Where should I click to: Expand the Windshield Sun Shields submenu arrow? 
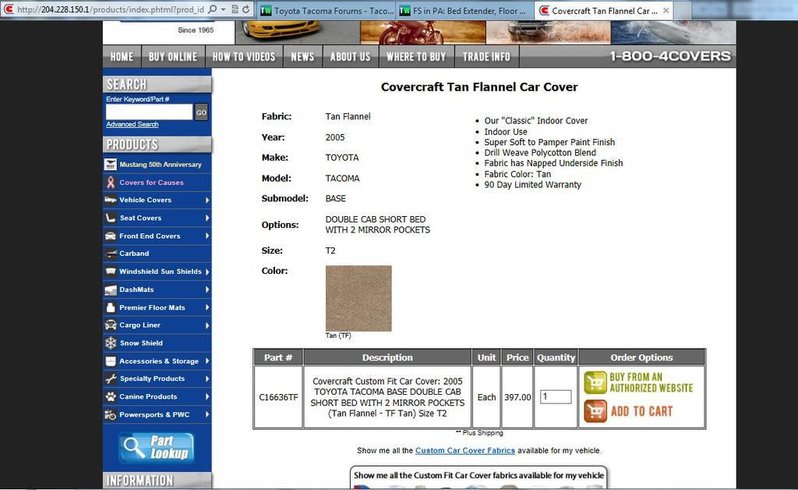click(x=207, y=272)
